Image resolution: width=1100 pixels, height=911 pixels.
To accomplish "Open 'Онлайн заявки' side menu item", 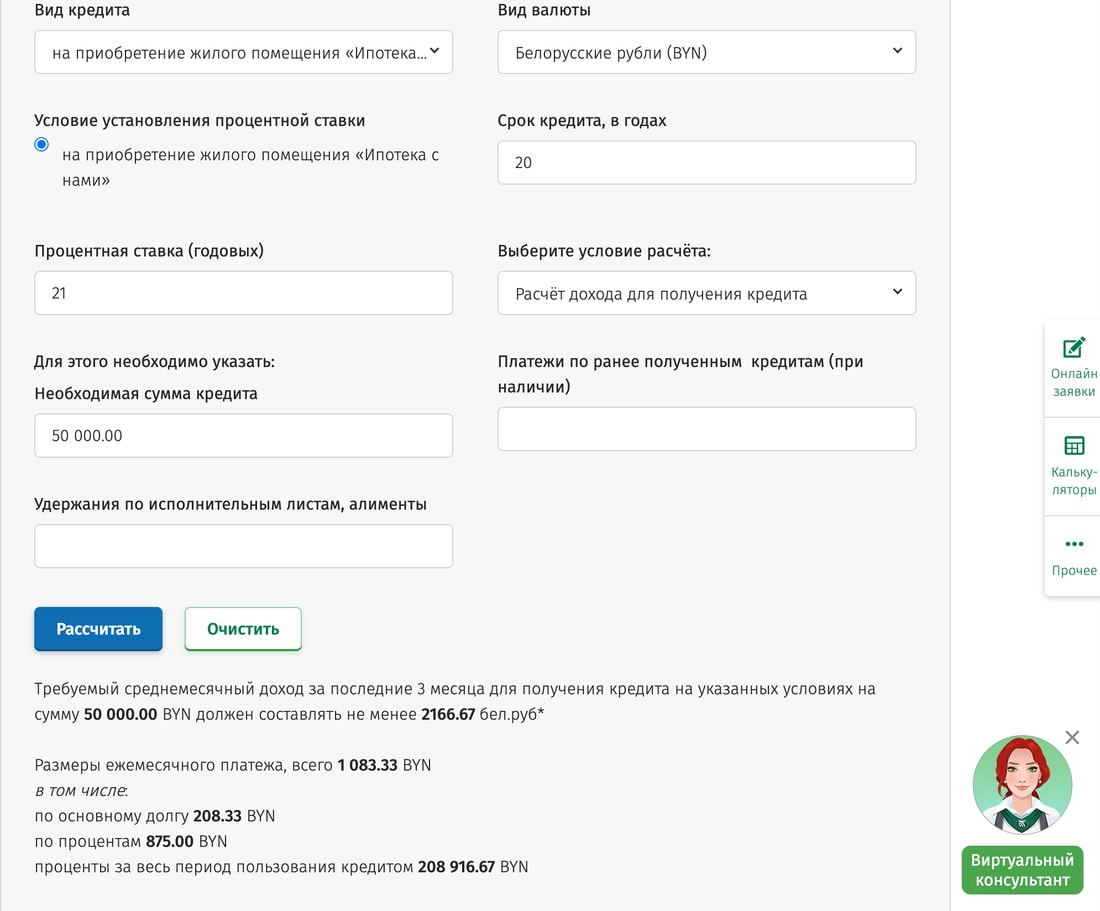I will [1074, 382].
